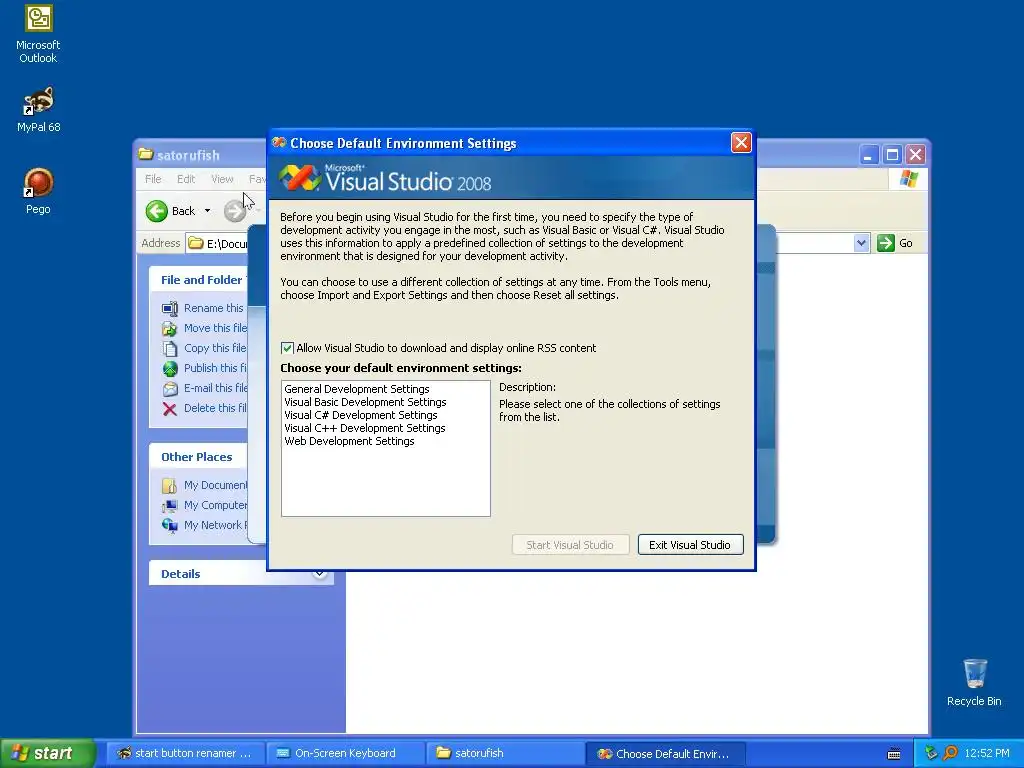Viewport: 1024px width, 768px height.
Task: Select Web Development Settings
Action: click(x=349, y=441)
